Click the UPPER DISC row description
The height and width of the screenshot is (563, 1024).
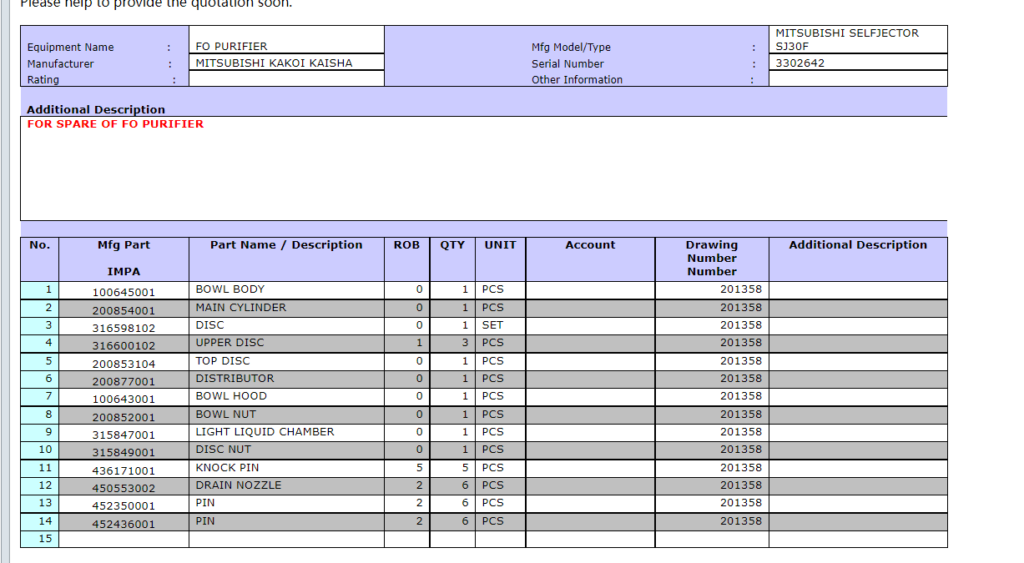(x=286, y=343)
